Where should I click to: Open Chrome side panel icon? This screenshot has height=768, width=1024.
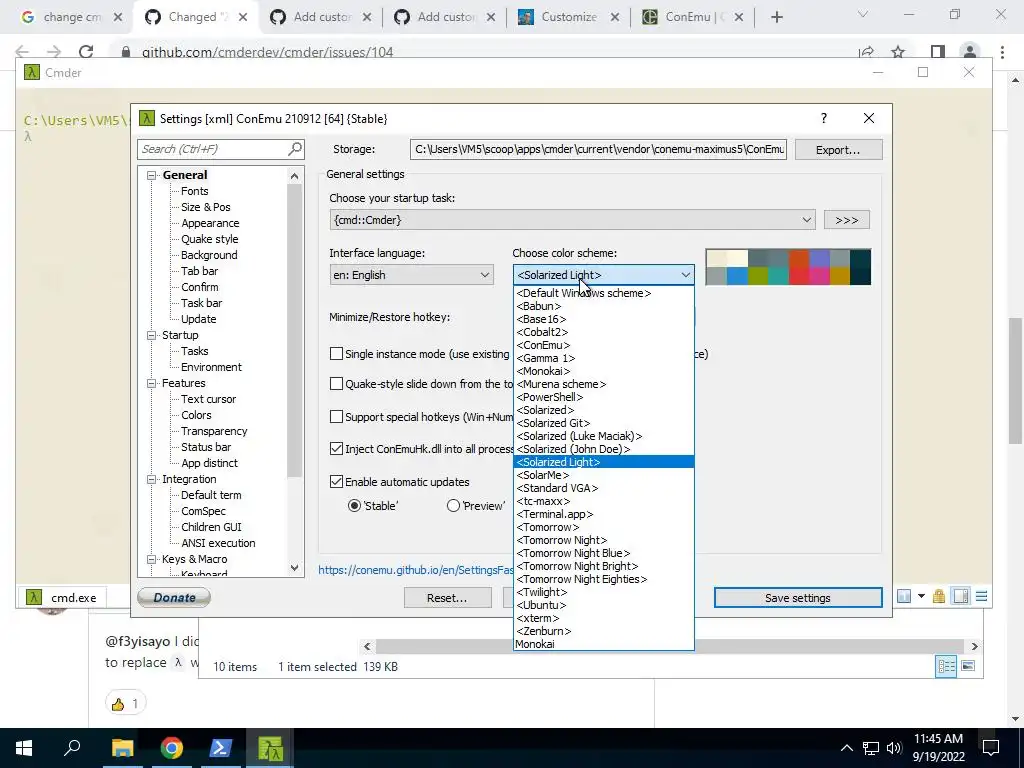point(938,52)
